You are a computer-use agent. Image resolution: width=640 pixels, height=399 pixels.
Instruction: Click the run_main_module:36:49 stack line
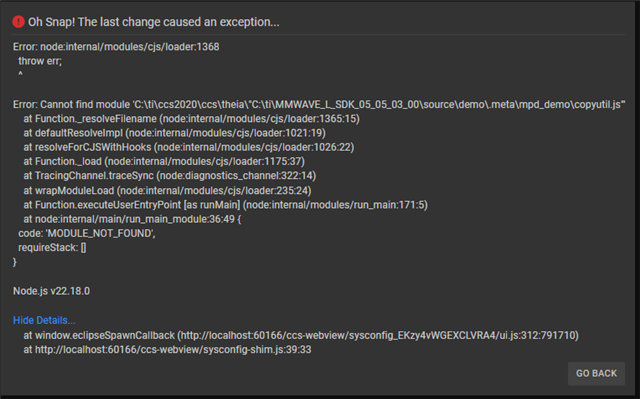(x=132, y=219)
